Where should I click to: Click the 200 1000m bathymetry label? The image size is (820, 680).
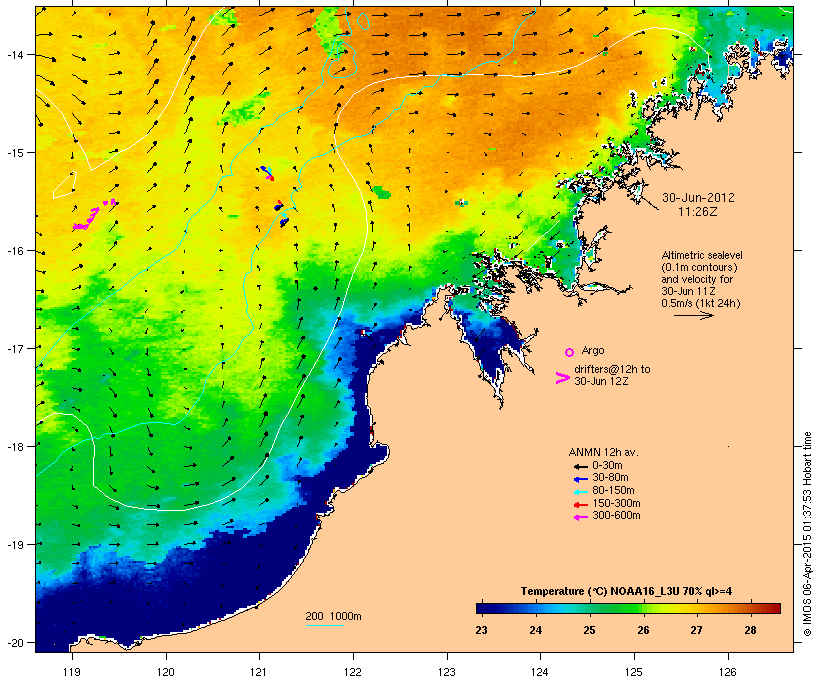pyautogui.click(x=333, y=616)
